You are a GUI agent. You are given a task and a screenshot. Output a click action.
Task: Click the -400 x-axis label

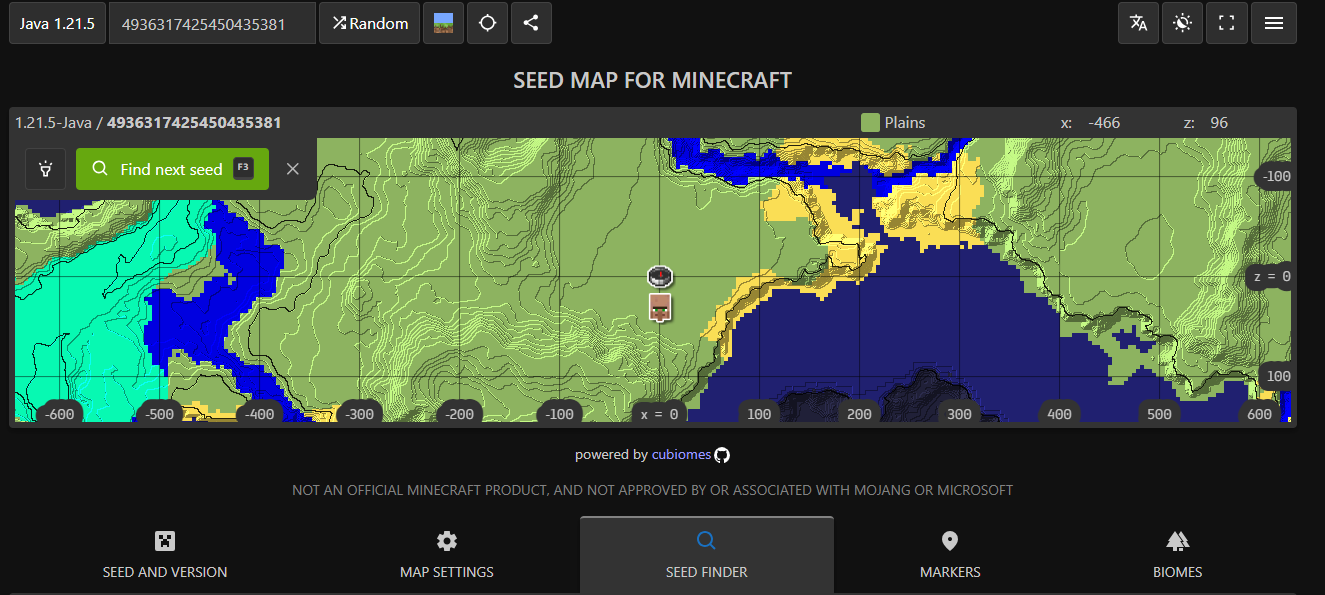coord(260,413)
